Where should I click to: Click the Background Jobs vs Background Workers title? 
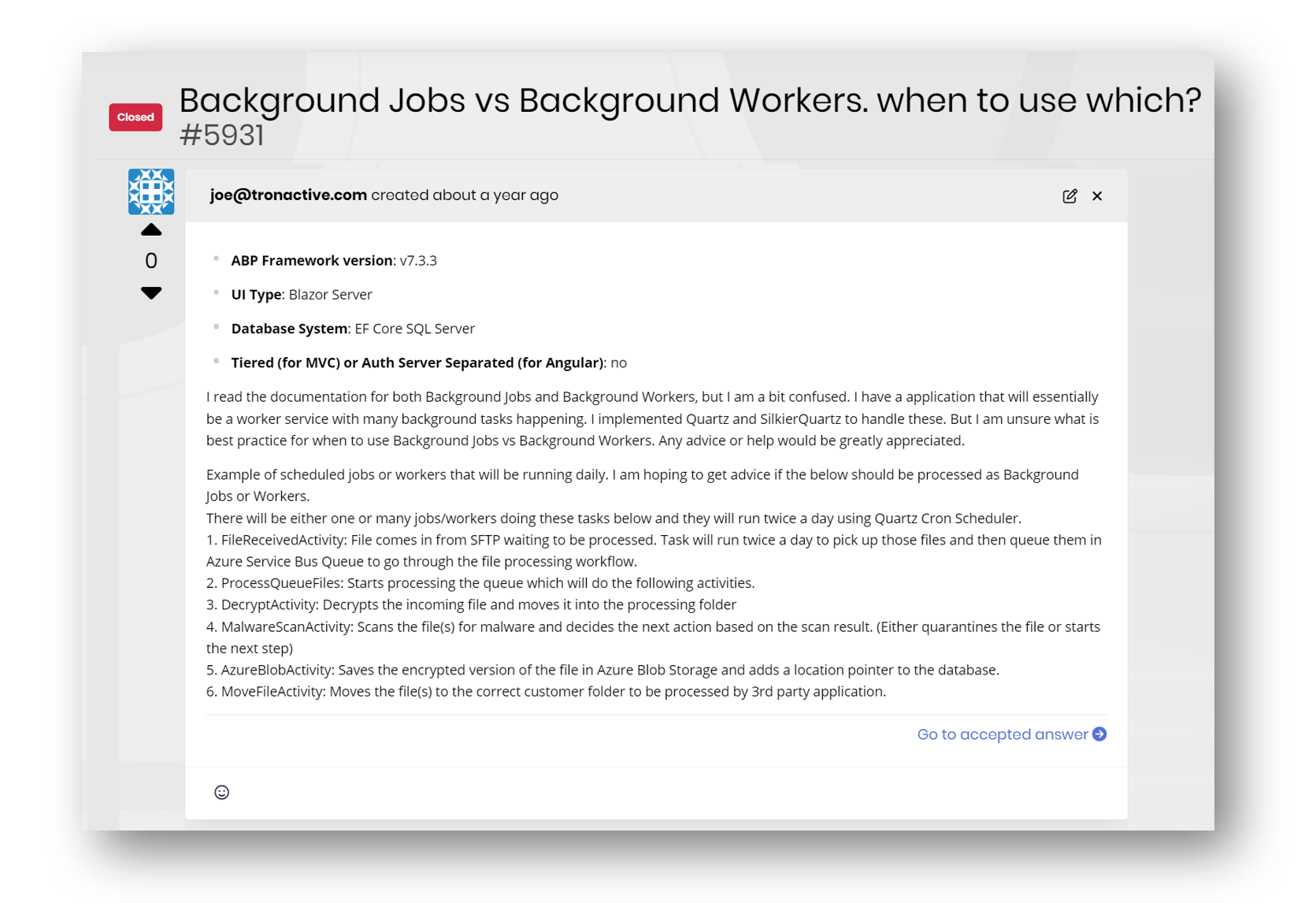pos(689,101)
